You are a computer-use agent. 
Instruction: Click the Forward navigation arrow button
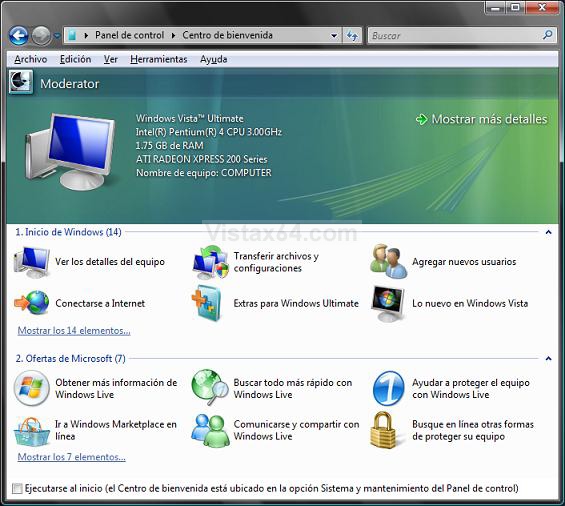(x=41, y=35)
